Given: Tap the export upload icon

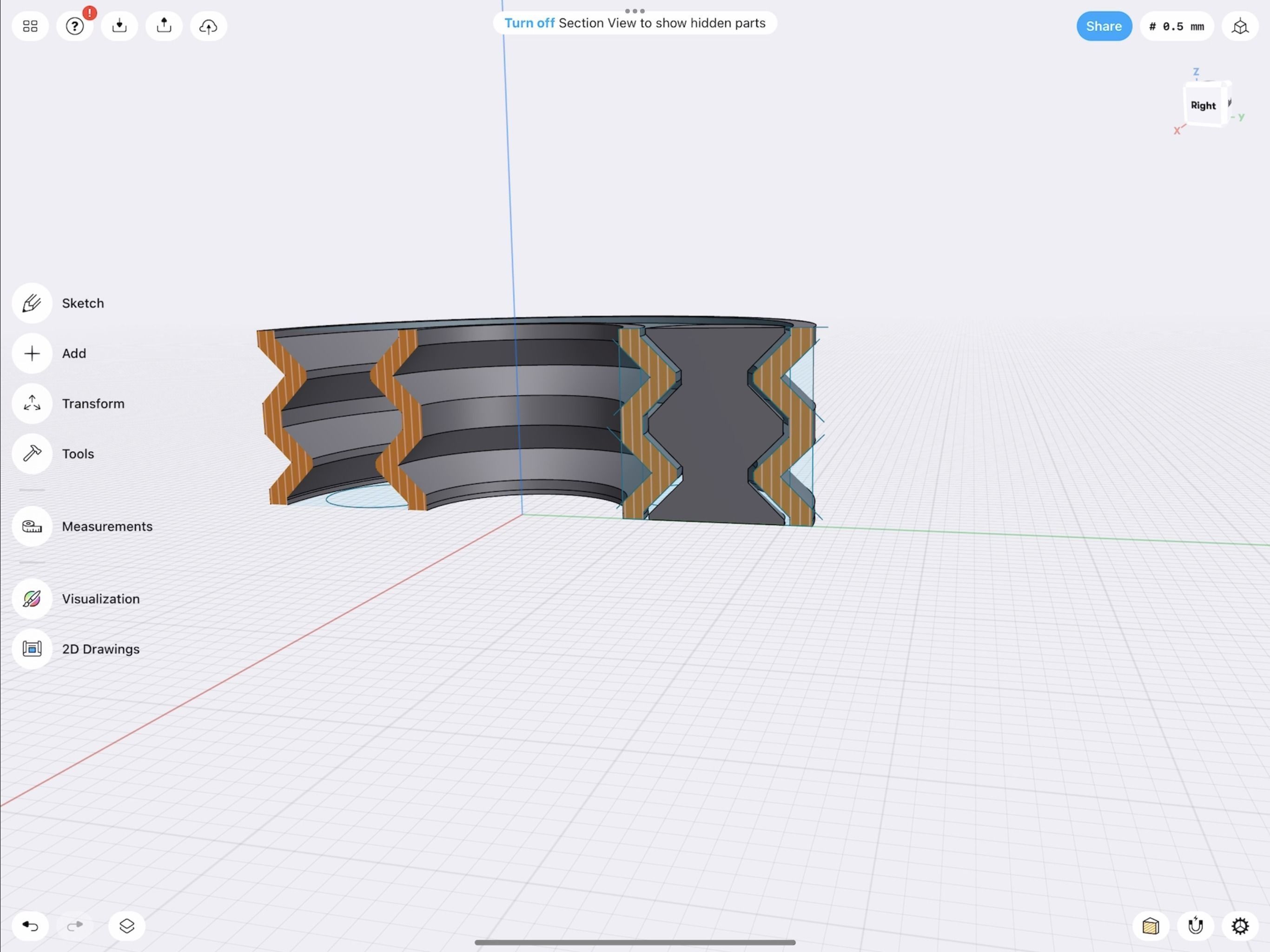Looking at the screenshot, I should (x=164, y=26).
